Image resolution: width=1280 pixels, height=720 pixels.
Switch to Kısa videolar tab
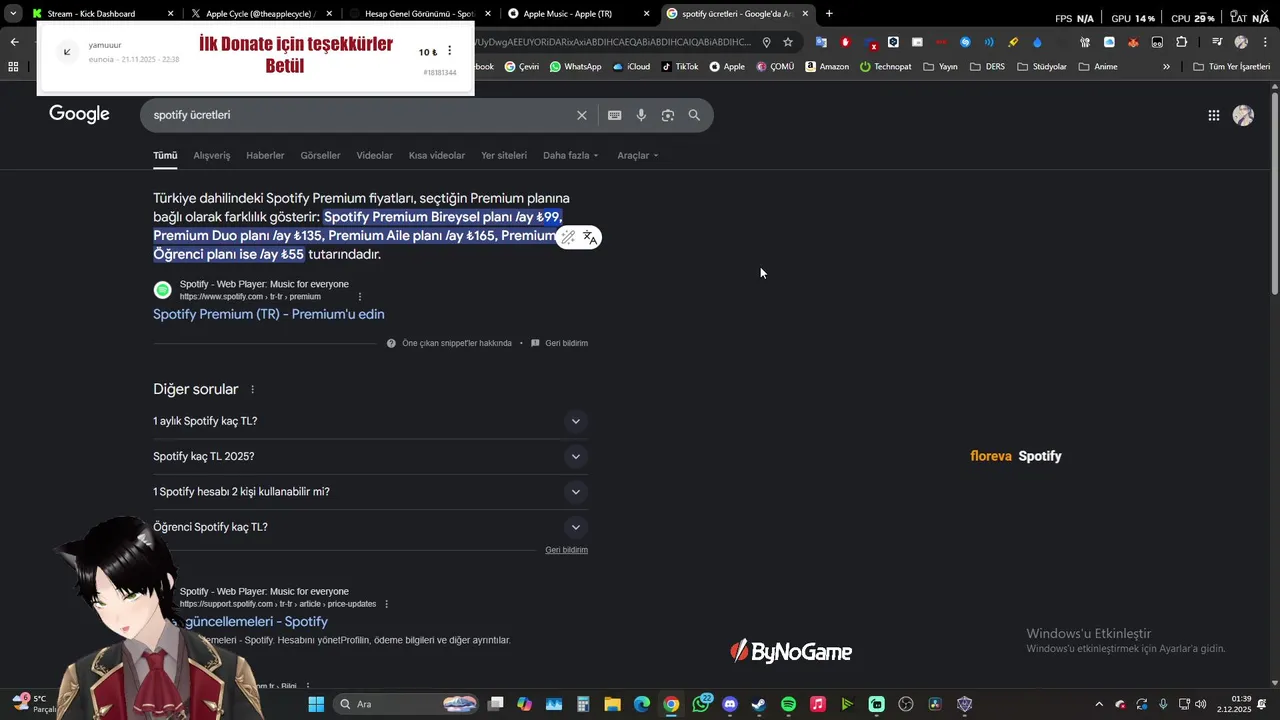437,155
